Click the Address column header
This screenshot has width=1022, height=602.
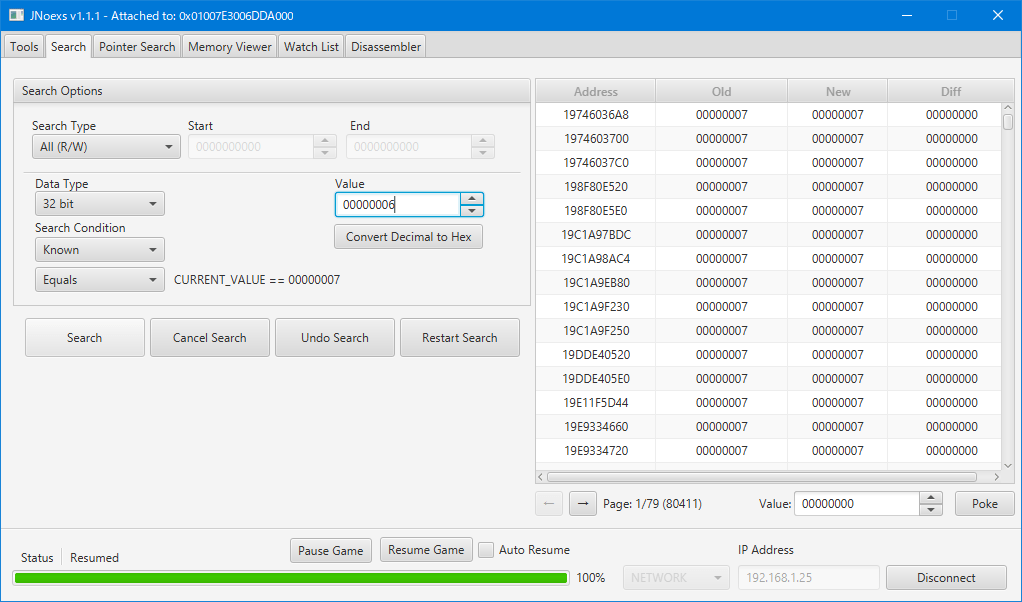pyautogui.click(x=596, y=91)
